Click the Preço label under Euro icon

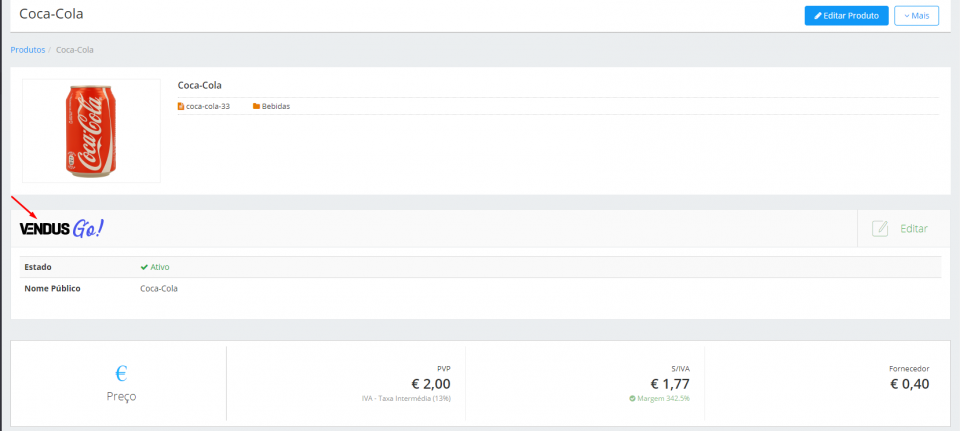pos(121,396)
